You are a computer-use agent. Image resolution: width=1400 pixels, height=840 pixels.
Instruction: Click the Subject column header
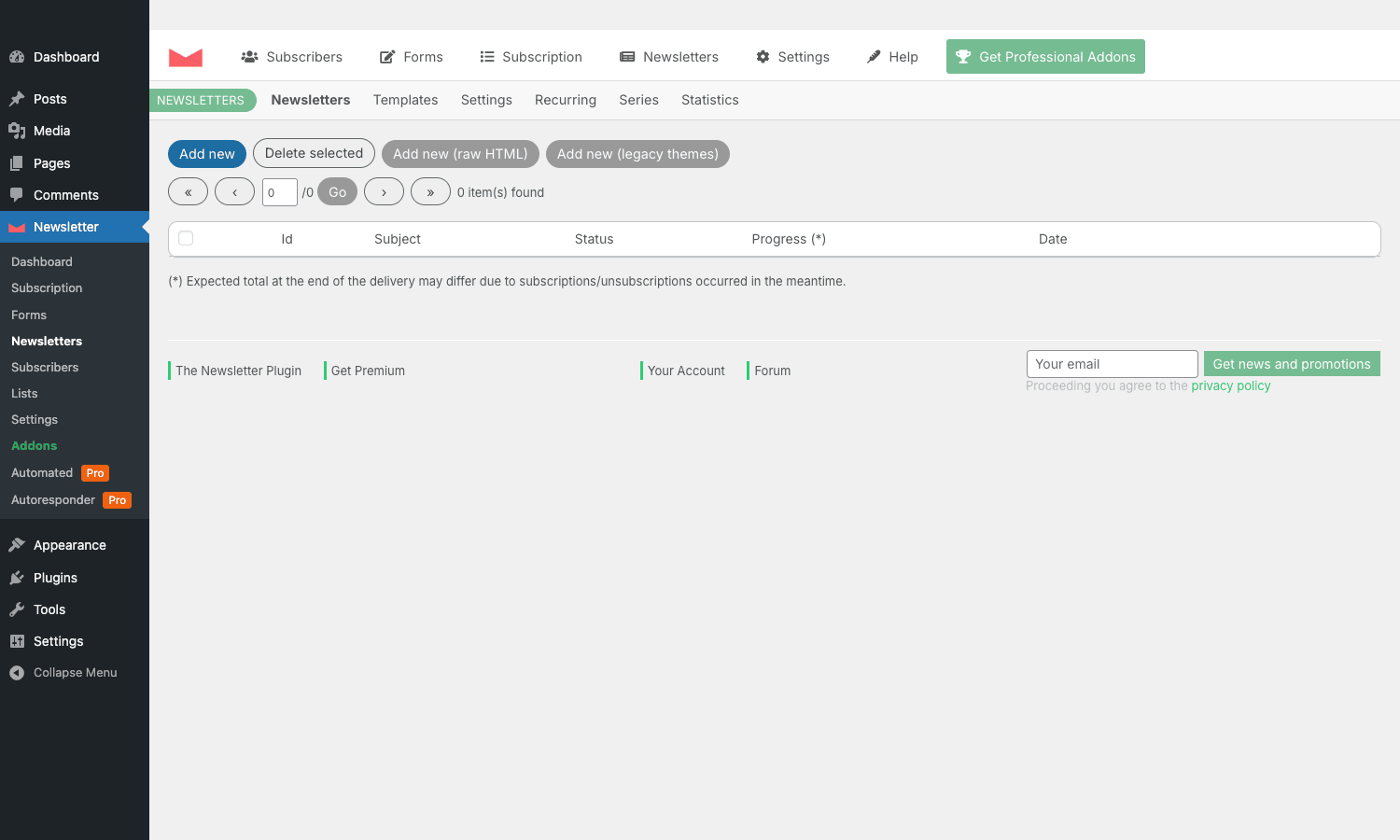pos(398,239)
